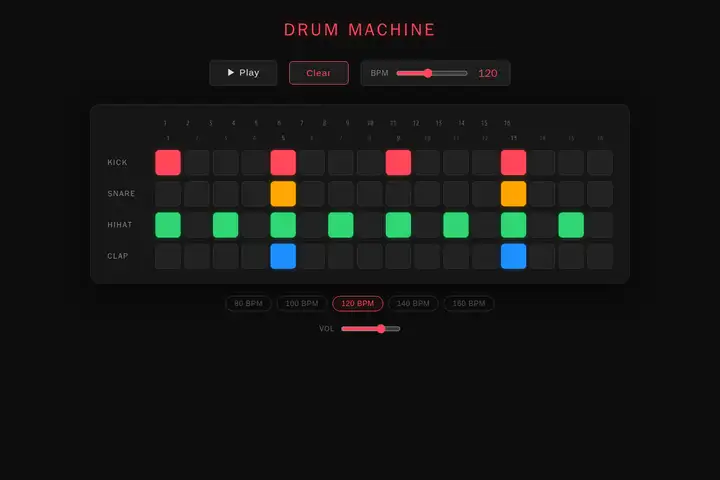Select the 80 BPM preset
This screenshot has height=480, width=720.
(x=248, y=304)
